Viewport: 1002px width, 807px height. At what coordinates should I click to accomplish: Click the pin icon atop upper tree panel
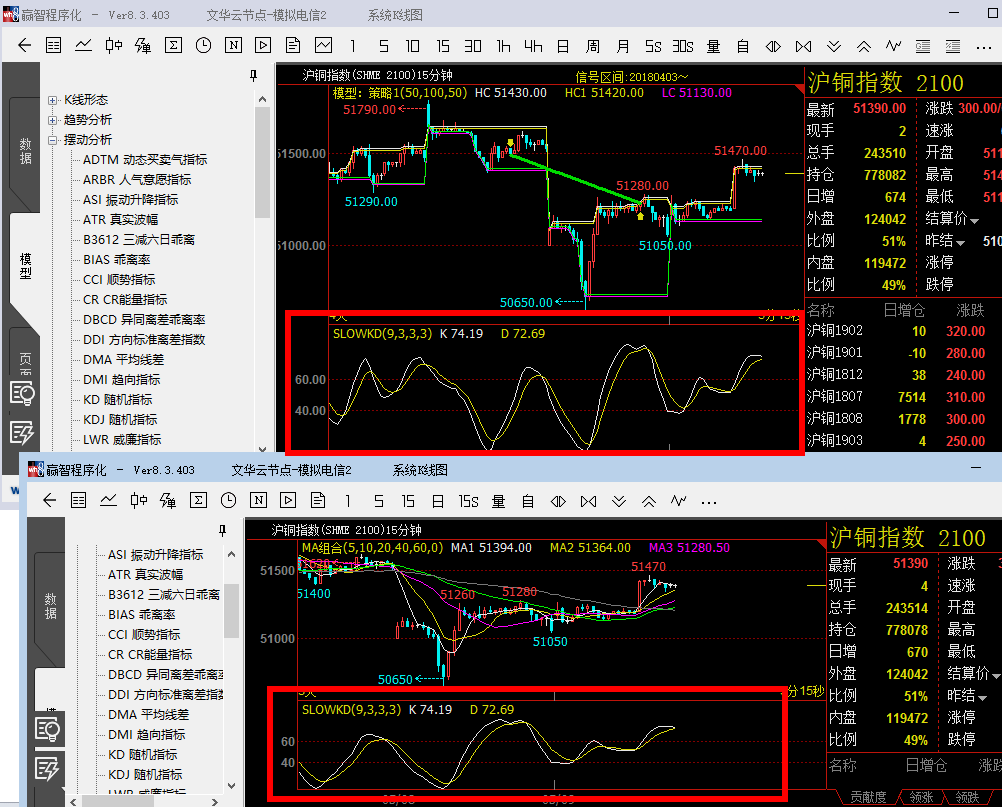(253, 75)
